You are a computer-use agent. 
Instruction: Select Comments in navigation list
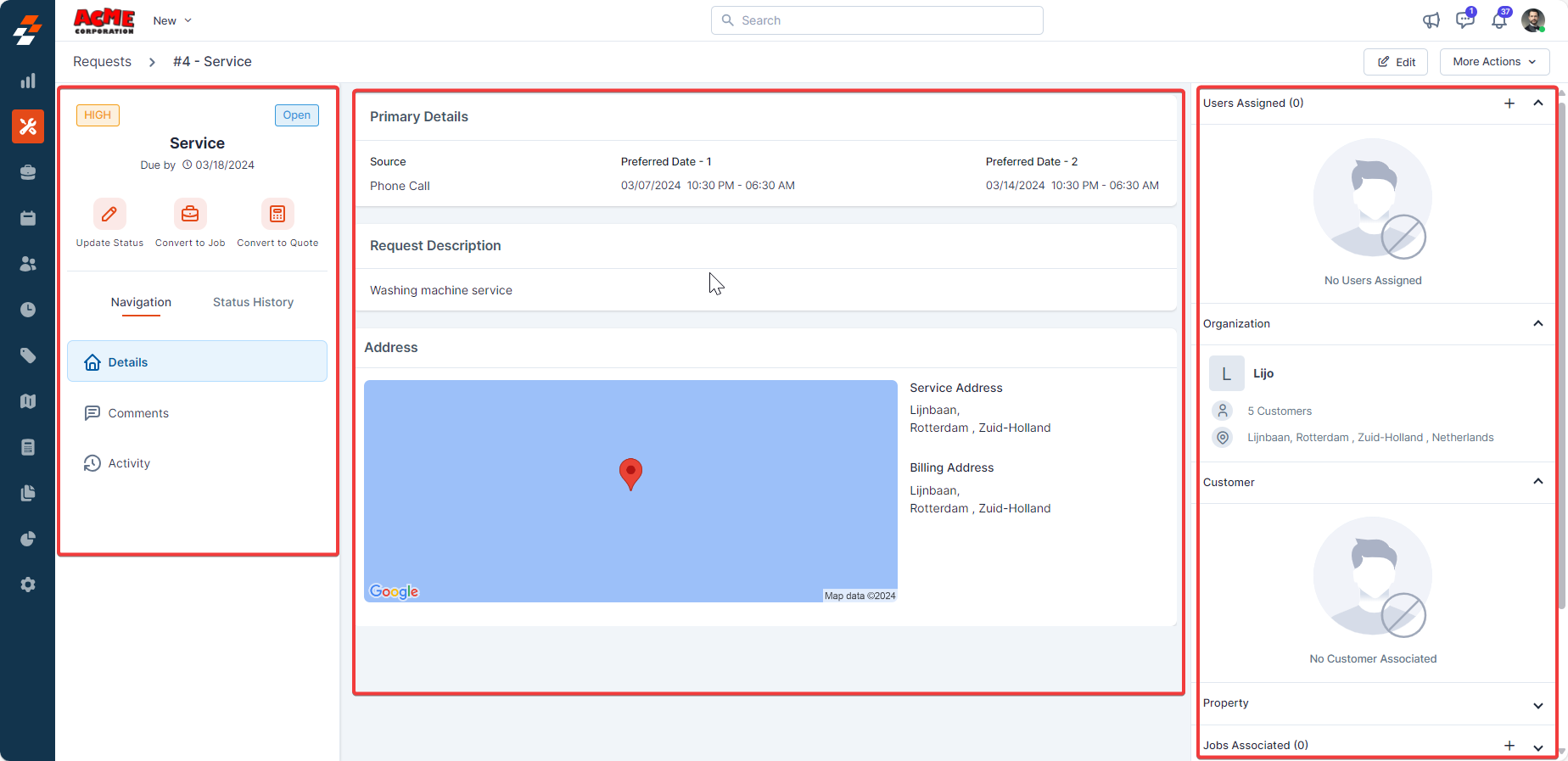click(x=138, y=413)
